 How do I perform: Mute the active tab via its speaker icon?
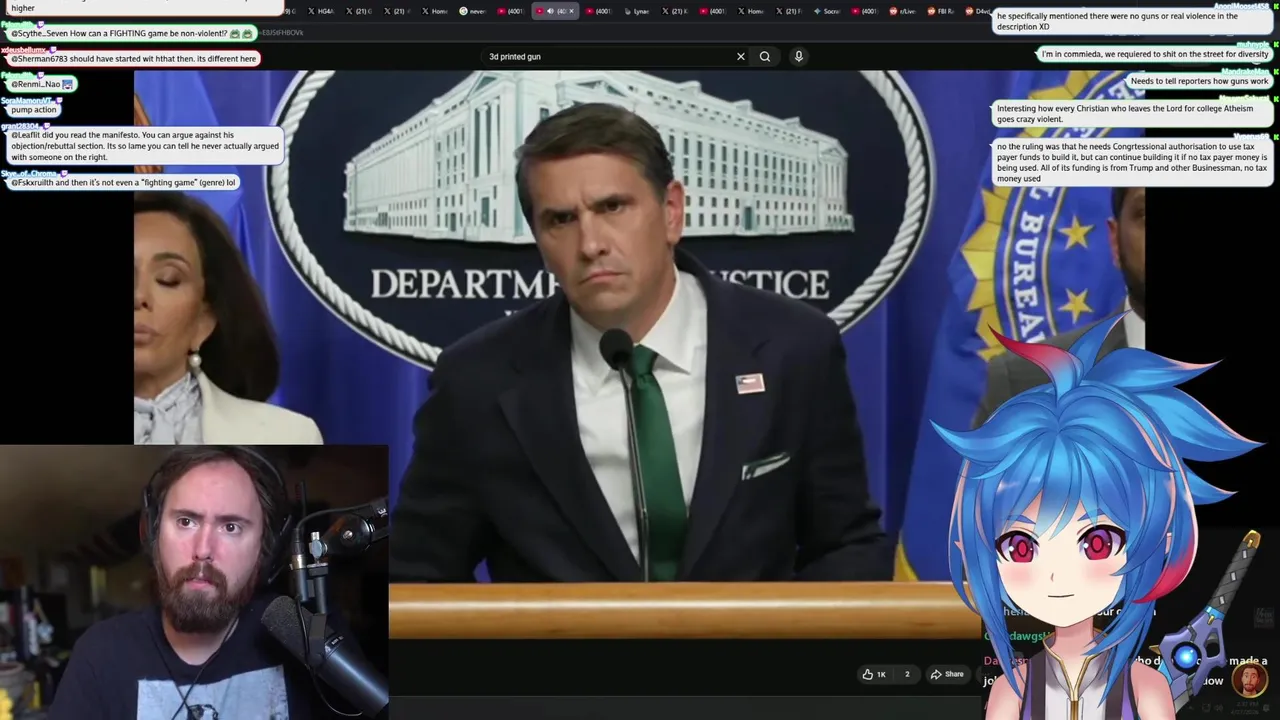[x=550, y=11]
